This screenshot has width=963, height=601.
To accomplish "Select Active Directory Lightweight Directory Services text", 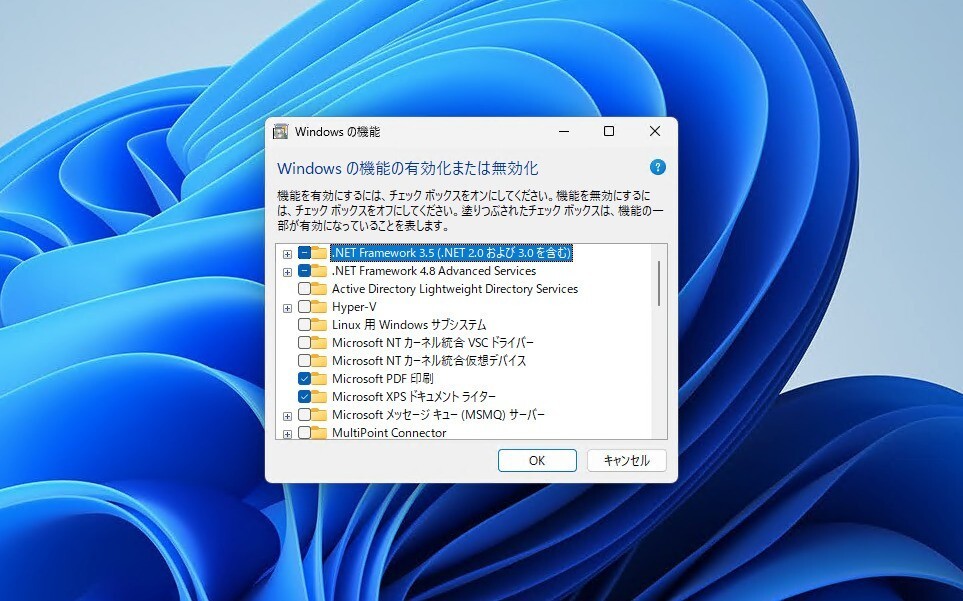I will (x=454, y=289).
